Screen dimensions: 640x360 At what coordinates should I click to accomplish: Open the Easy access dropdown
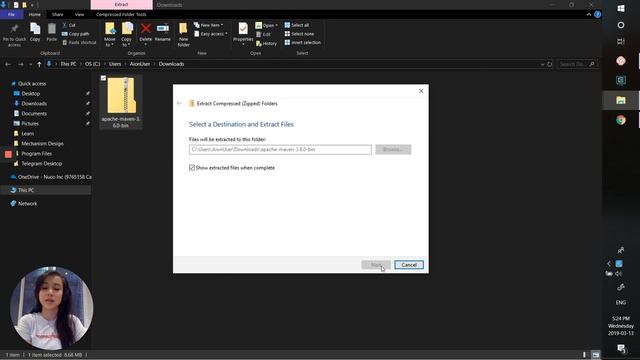click(x=211, y=34)
